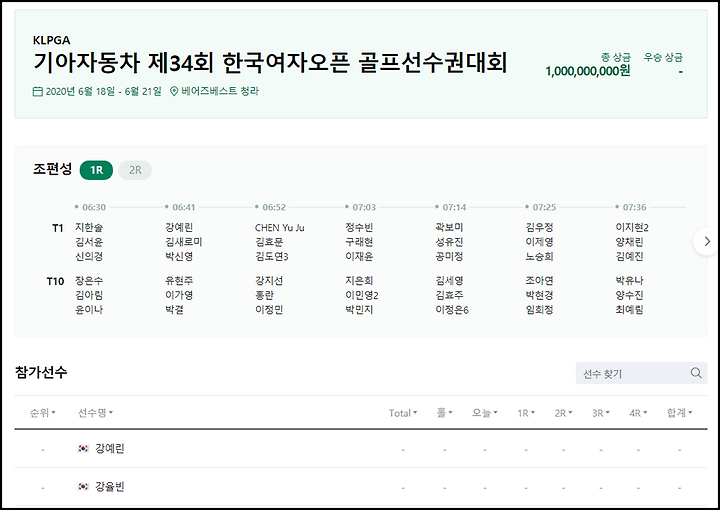Click player 김우정
The width and height of the screenshot is (720, 510).
coord(539,227)
